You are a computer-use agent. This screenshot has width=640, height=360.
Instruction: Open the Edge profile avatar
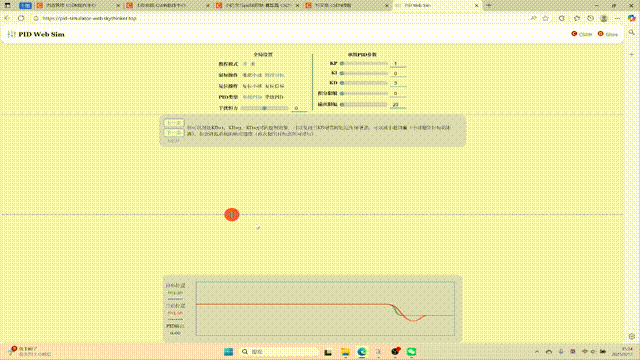click(604, 18)
